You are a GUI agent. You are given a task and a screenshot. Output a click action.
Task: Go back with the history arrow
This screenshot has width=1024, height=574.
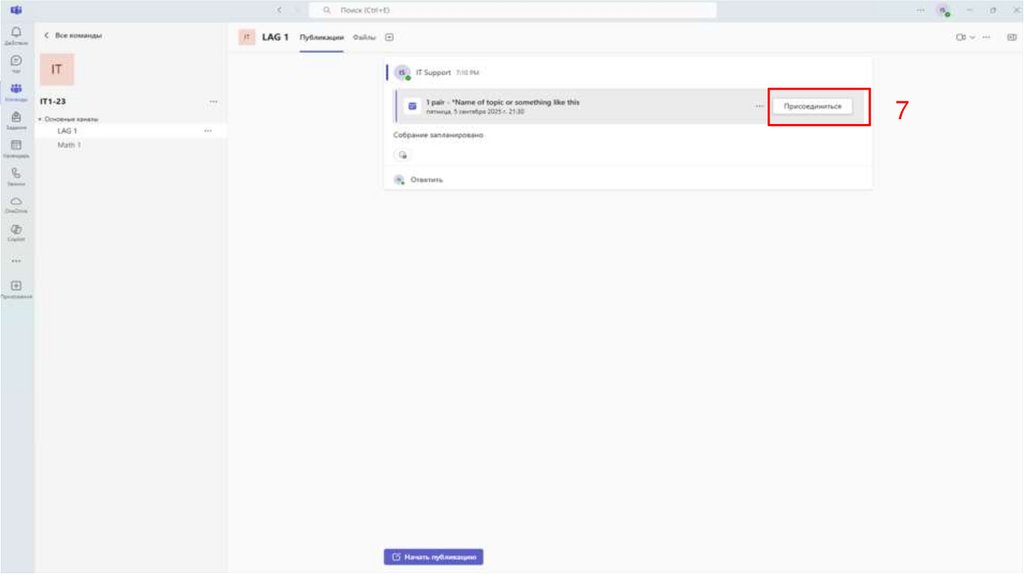pos(280,10)
